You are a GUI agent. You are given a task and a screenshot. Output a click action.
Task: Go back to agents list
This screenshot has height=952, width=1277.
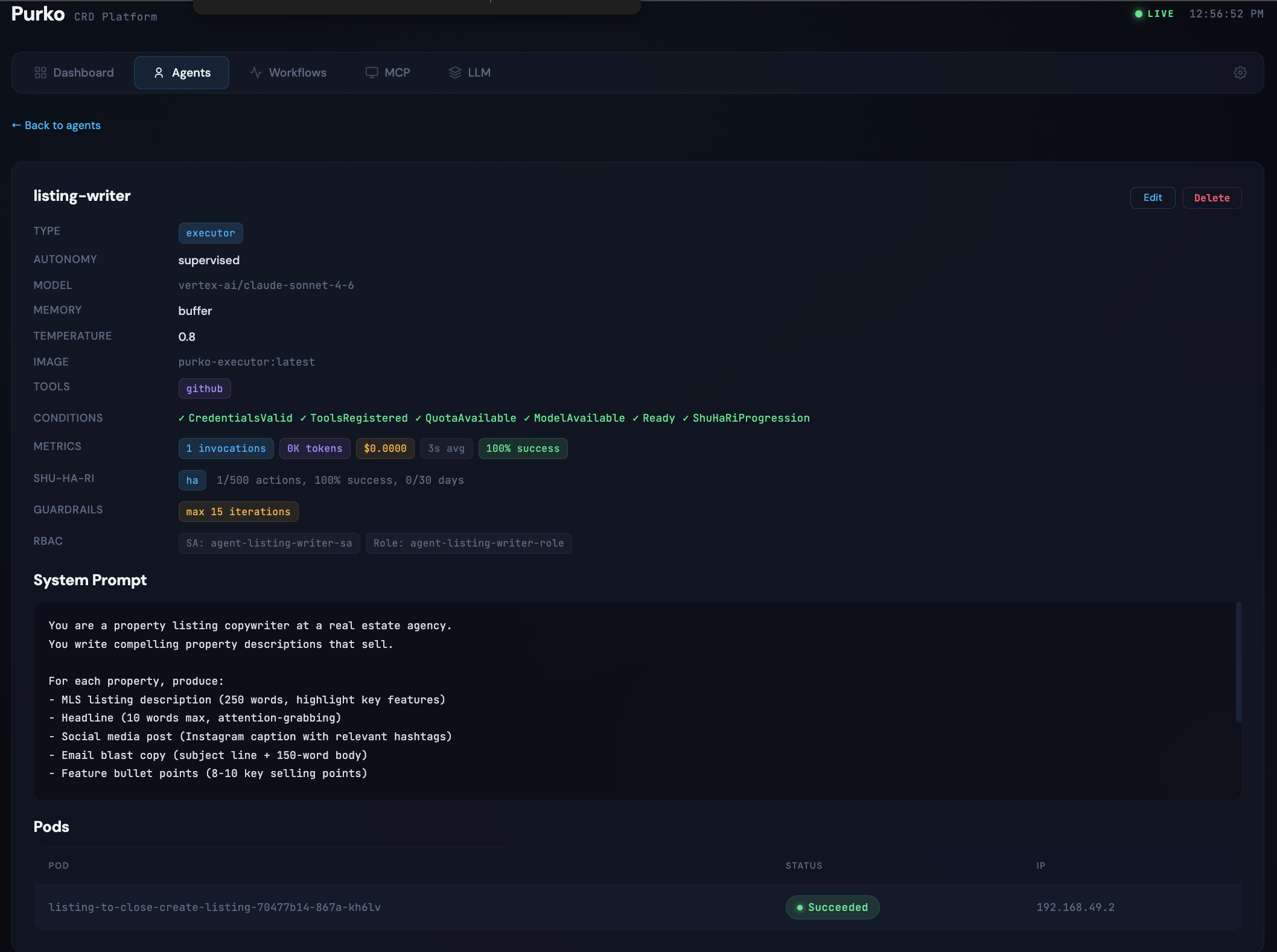click(x=56, y=125)
